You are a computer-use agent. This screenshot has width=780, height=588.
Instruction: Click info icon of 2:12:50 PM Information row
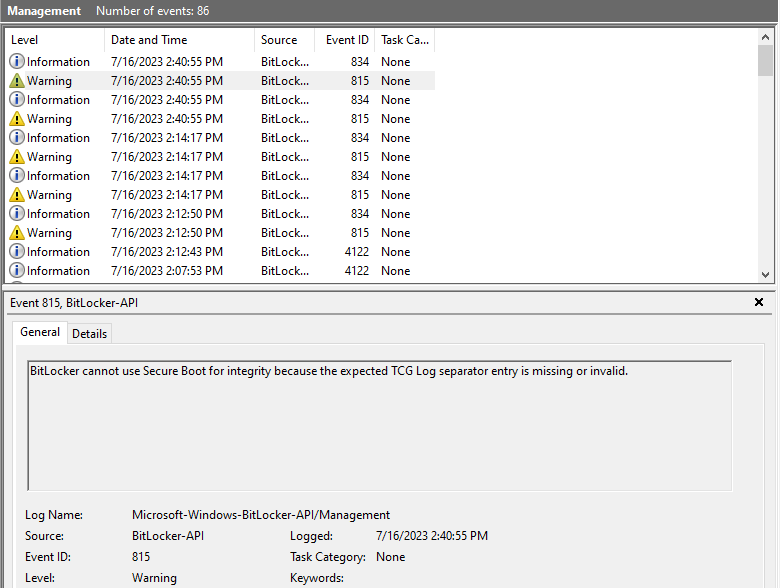coord(17,213)
